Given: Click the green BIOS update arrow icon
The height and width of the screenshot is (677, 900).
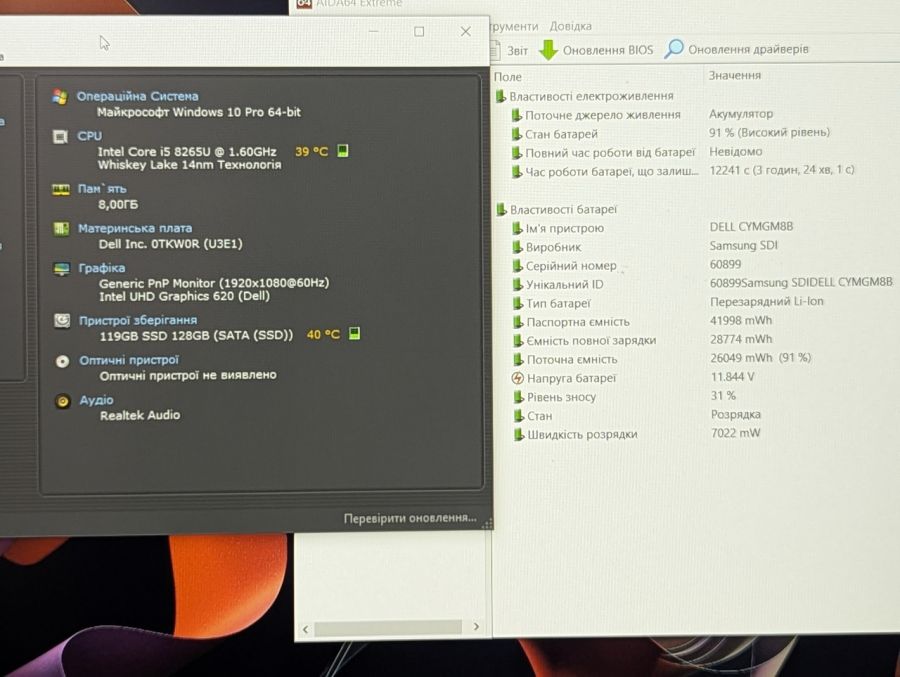Looking at the screenshot, I should point(548,50).
